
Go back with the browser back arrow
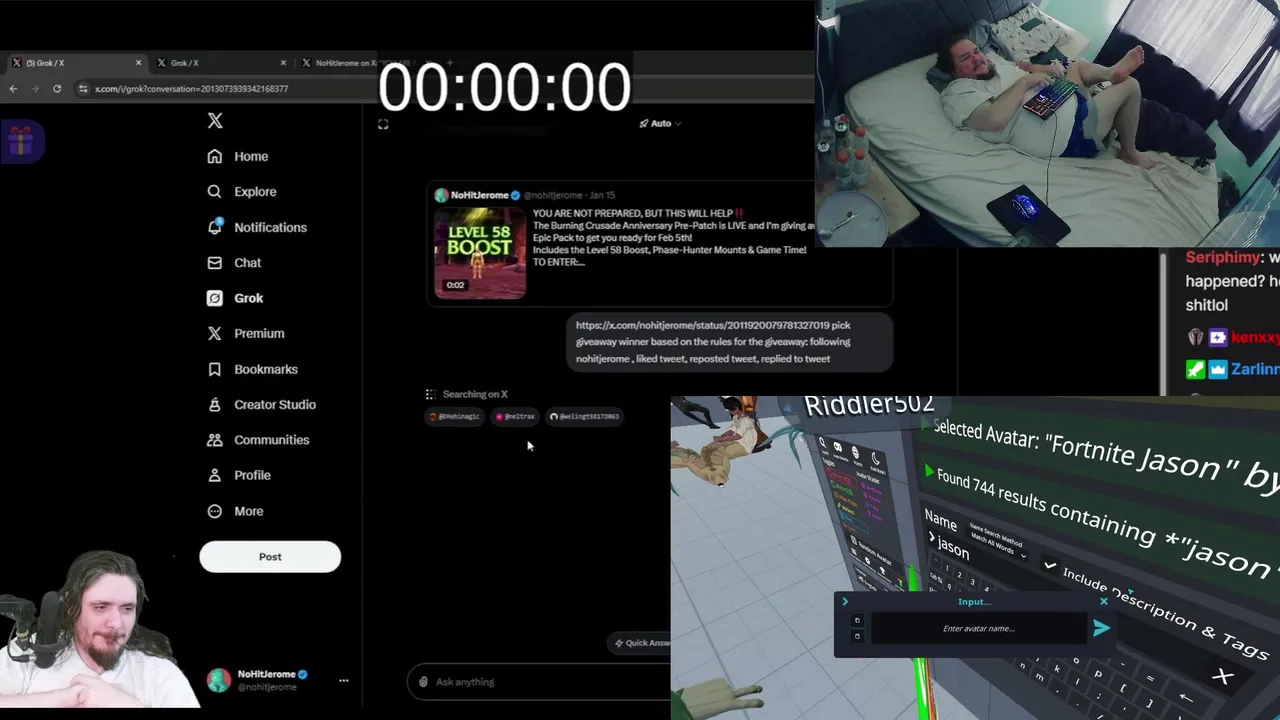pos(13,89)
